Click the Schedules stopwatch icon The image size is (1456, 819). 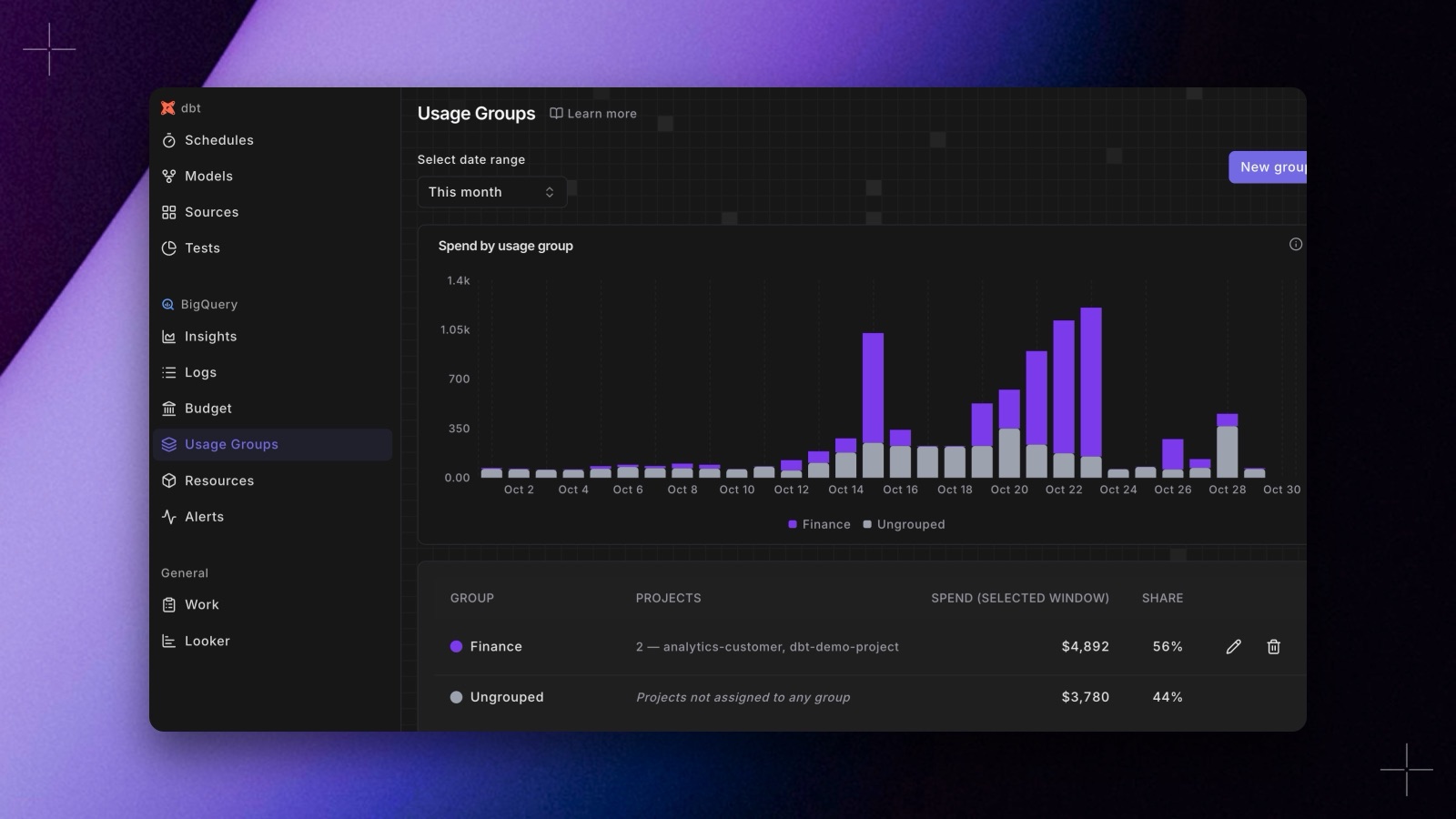point(168,140)
